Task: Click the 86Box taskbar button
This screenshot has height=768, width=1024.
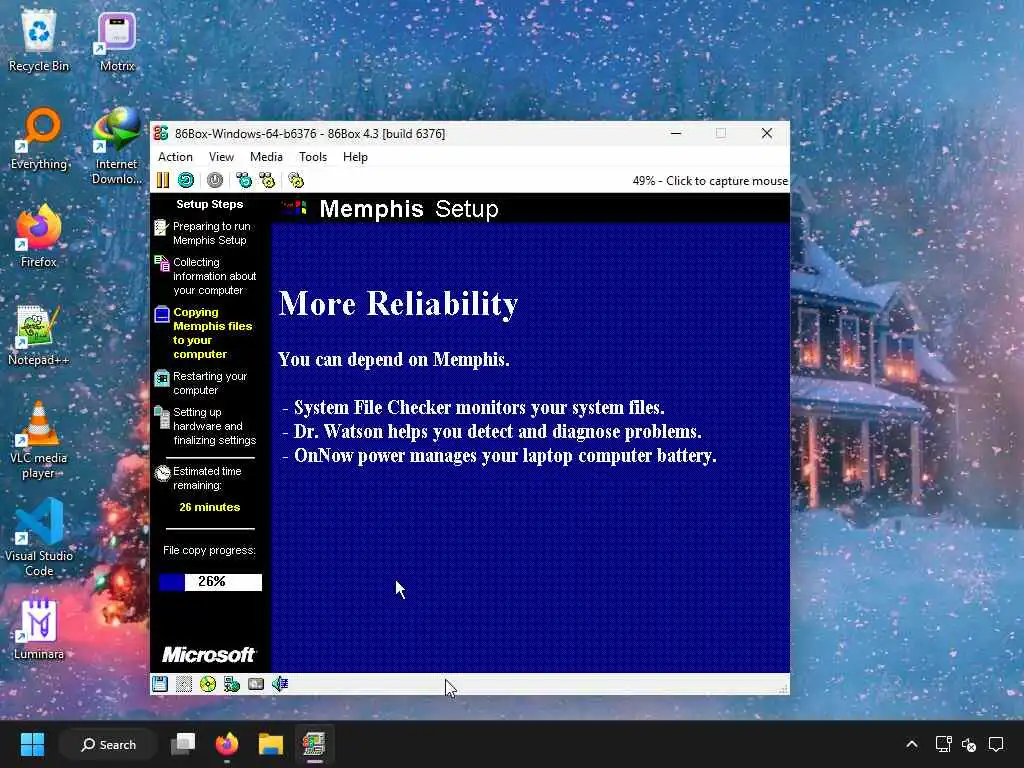Action: (x=314, y=744)
